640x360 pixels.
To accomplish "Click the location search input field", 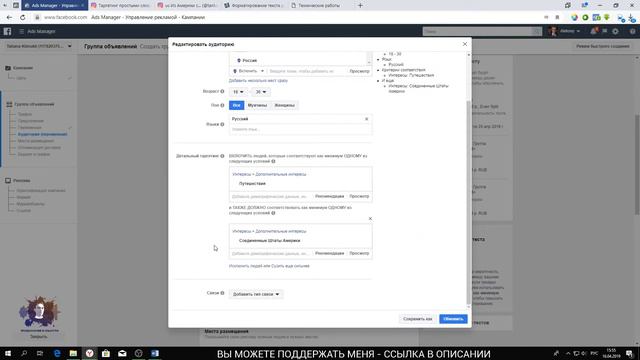I will 306,71.
